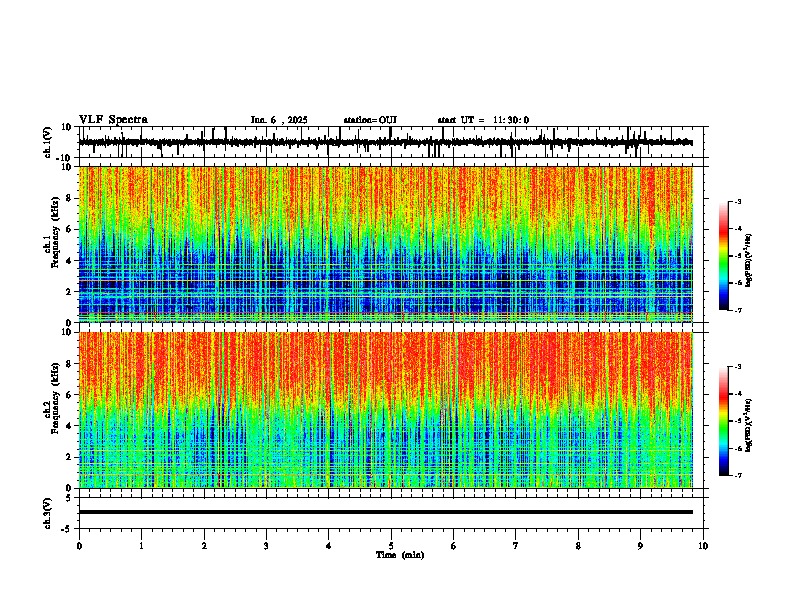Click the '5' tick on ch.3(V) axis
Viewport: 792px width, 612px height.
coord(70,497)
